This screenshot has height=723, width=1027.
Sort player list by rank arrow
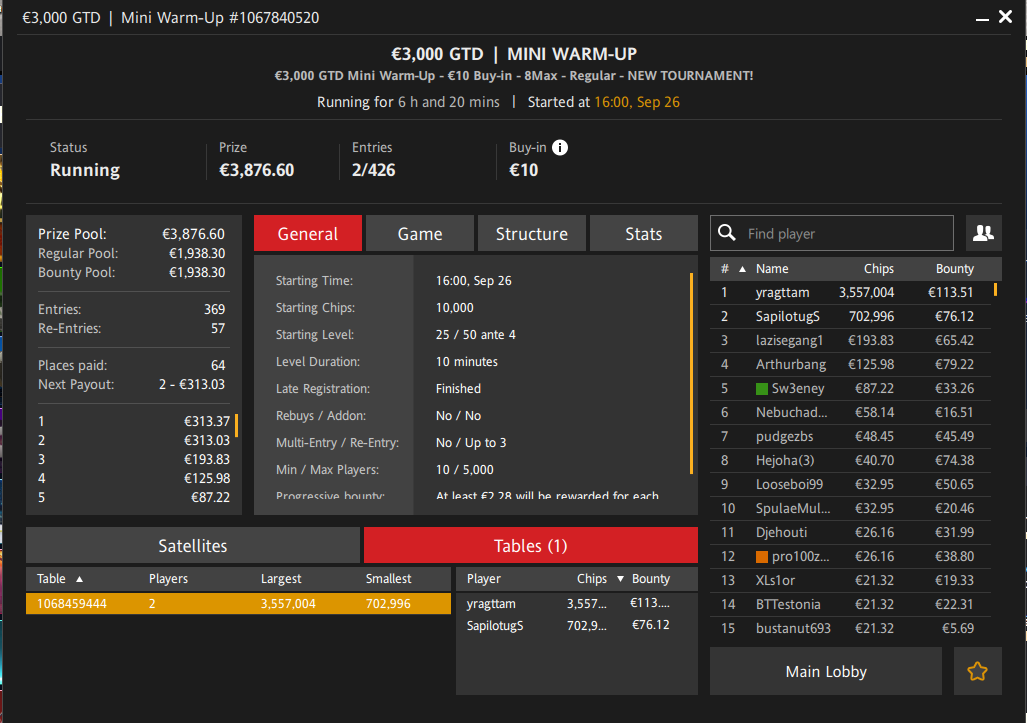(x=742, y=269)
